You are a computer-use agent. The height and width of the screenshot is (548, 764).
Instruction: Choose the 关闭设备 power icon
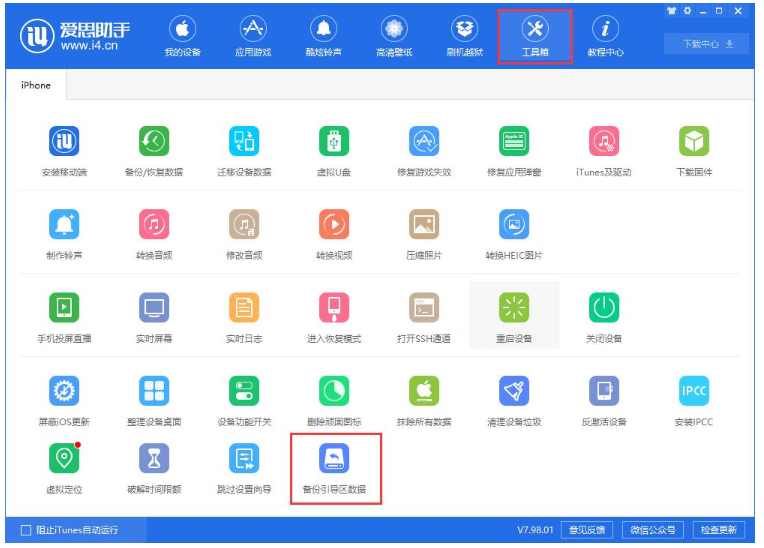[x=604, y=308]
